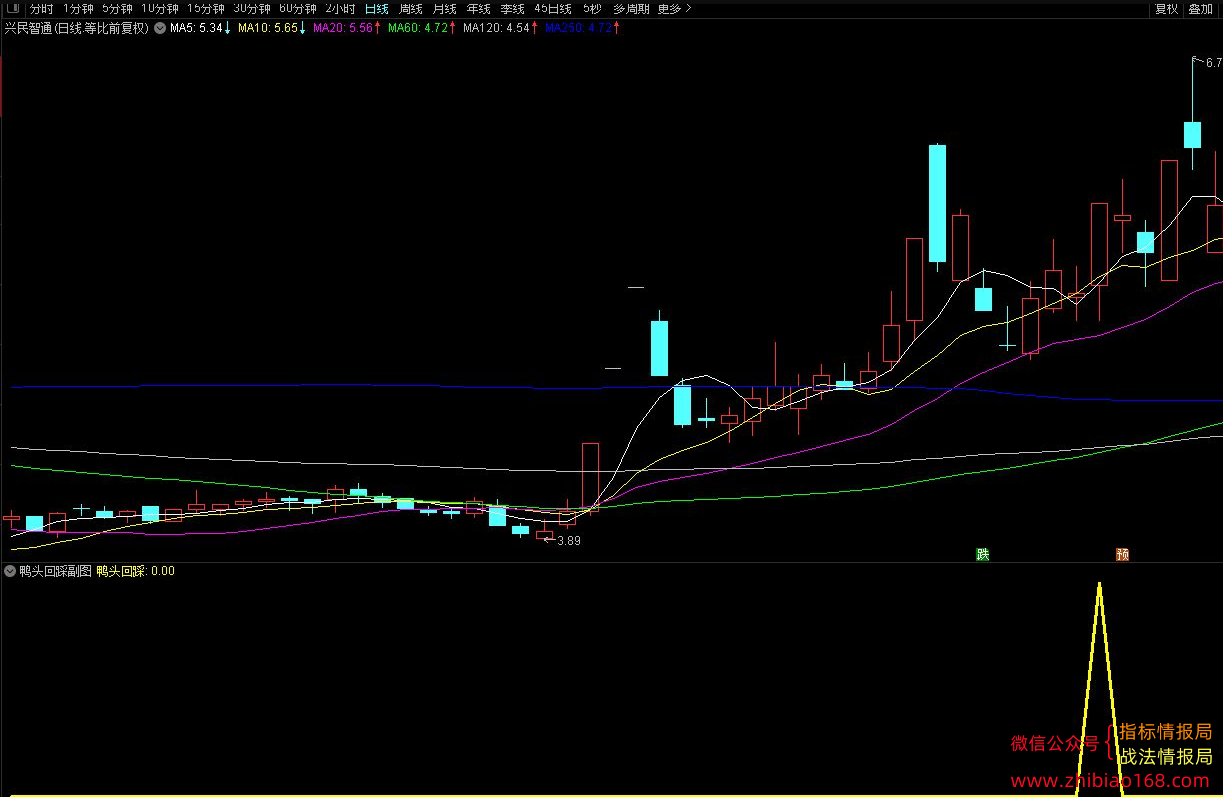Image resolution: width=1223 pixels, height=797 pixels.
Task: Click the 6.7 high price label
Action: point(1213,63)
